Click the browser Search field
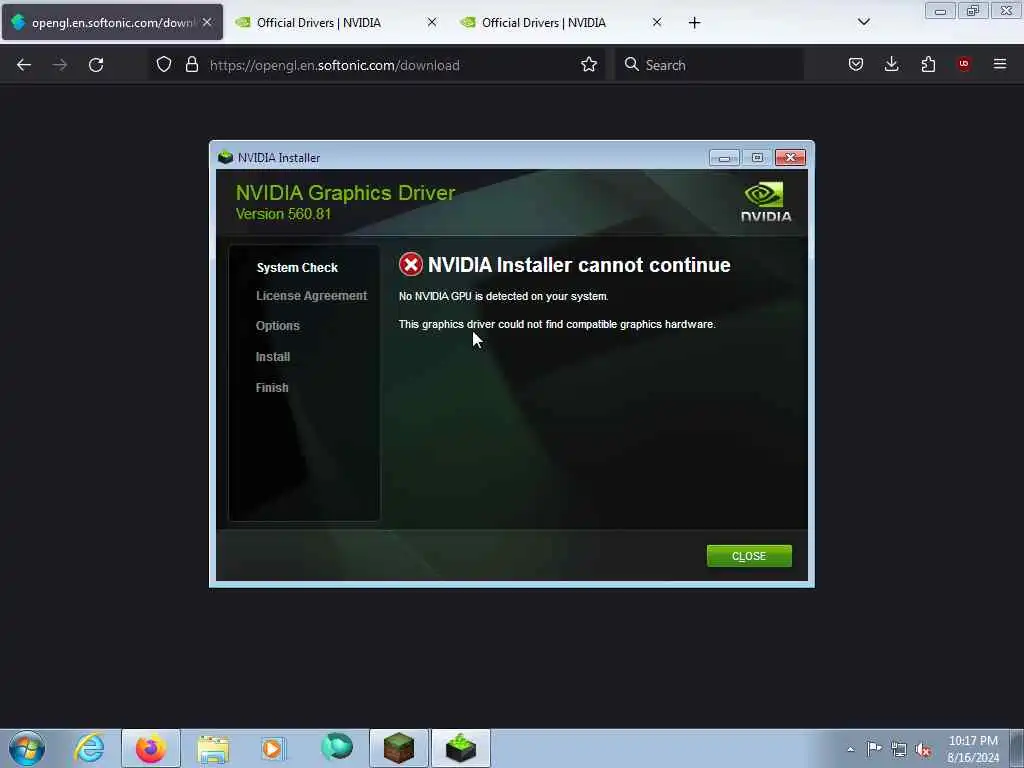Image resolution: width=1024 pixels, height=768 pixels. (709, 65)
